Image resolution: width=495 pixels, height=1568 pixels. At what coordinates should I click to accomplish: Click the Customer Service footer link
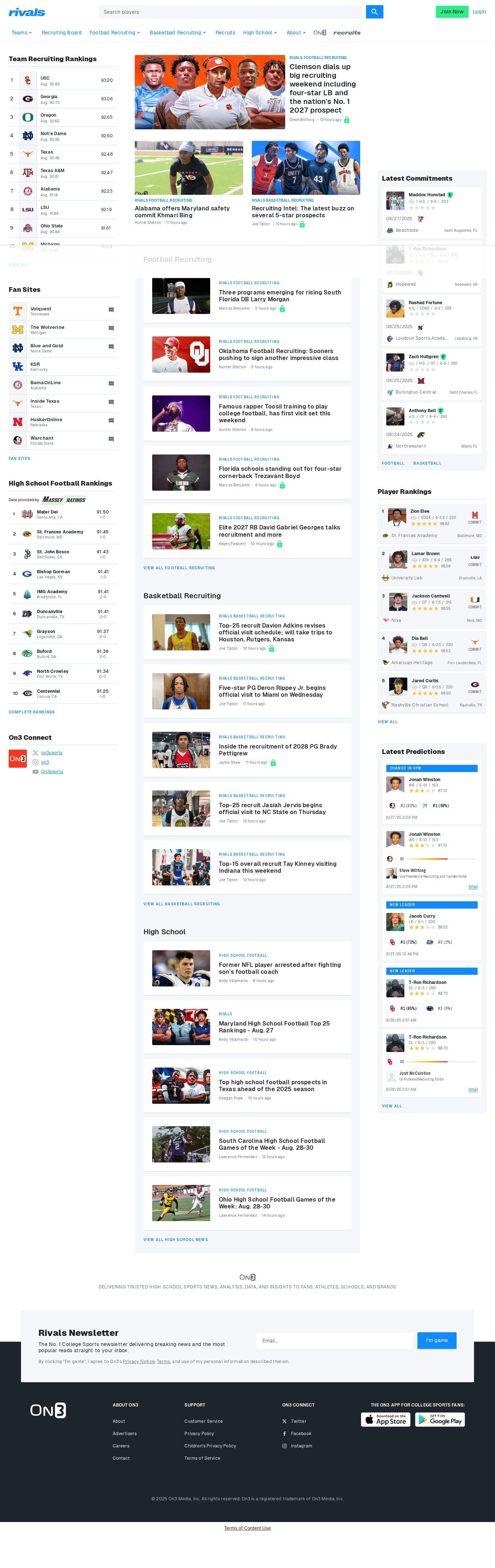click(x=203, y=1421)
